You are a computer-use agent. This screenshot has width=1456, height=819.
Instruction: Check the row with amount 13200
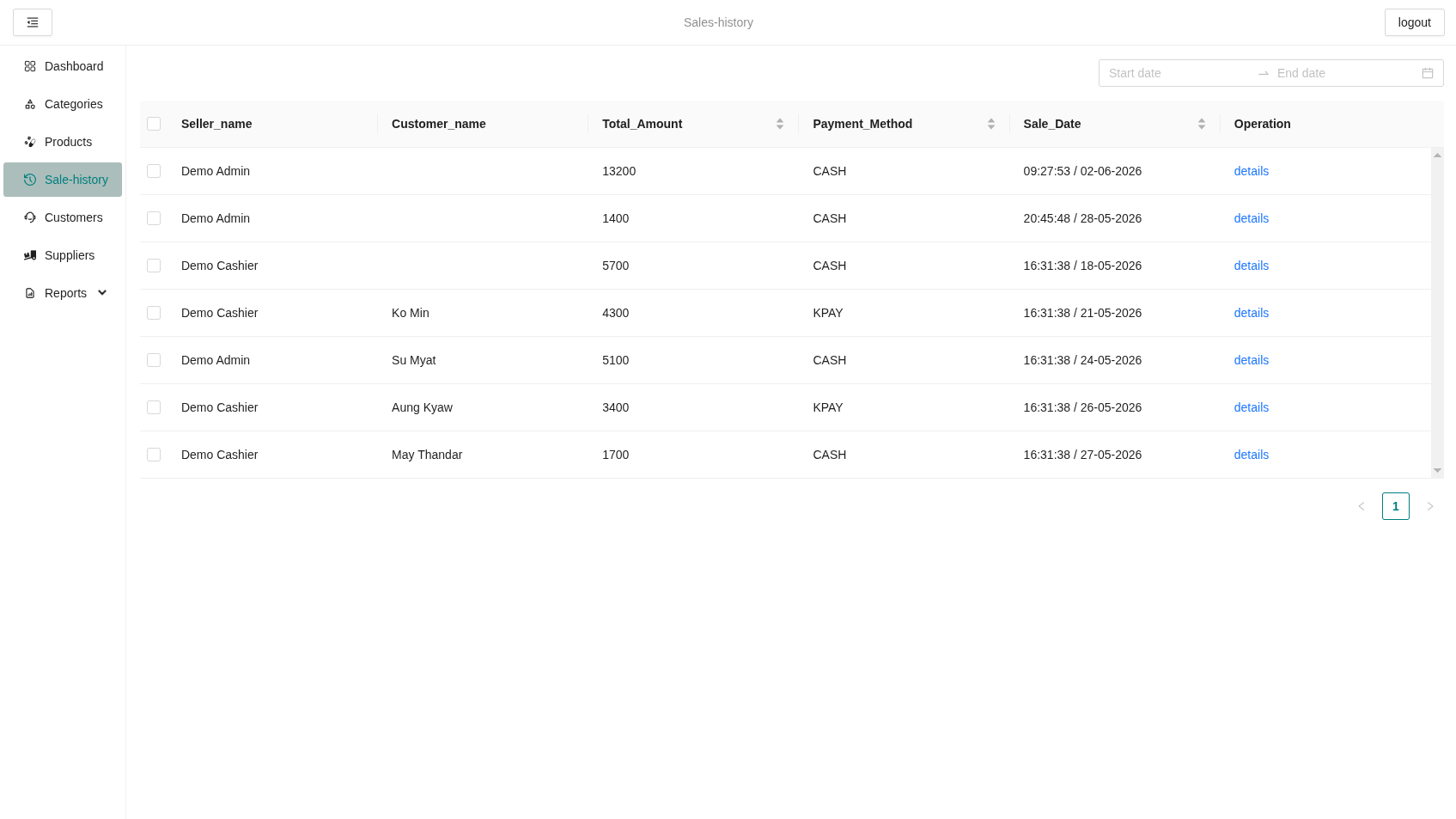click(154, 171)
